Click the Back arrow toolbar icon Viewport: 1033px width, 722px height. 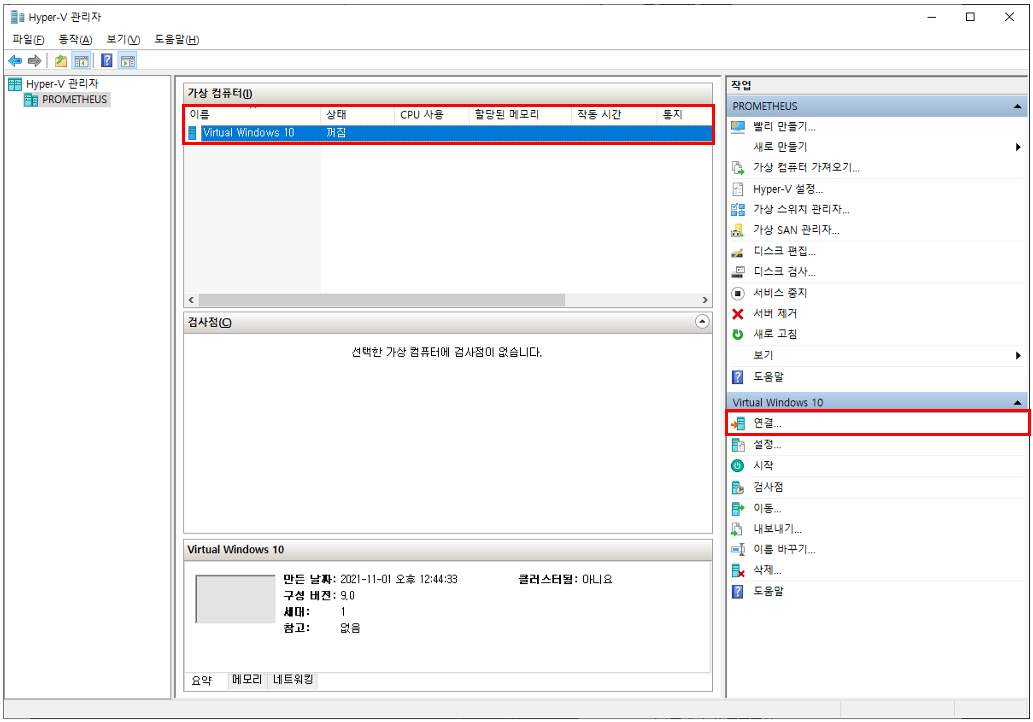[15, 61]
